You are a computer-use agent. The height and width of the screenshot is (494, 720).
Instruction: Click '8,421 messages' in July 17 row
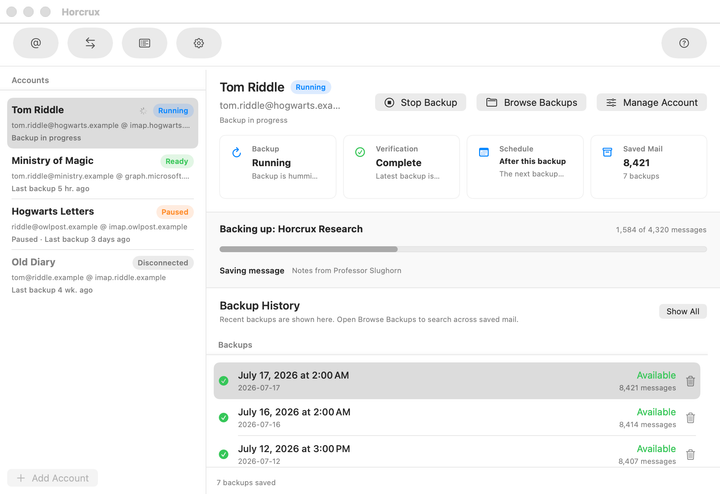647,388
